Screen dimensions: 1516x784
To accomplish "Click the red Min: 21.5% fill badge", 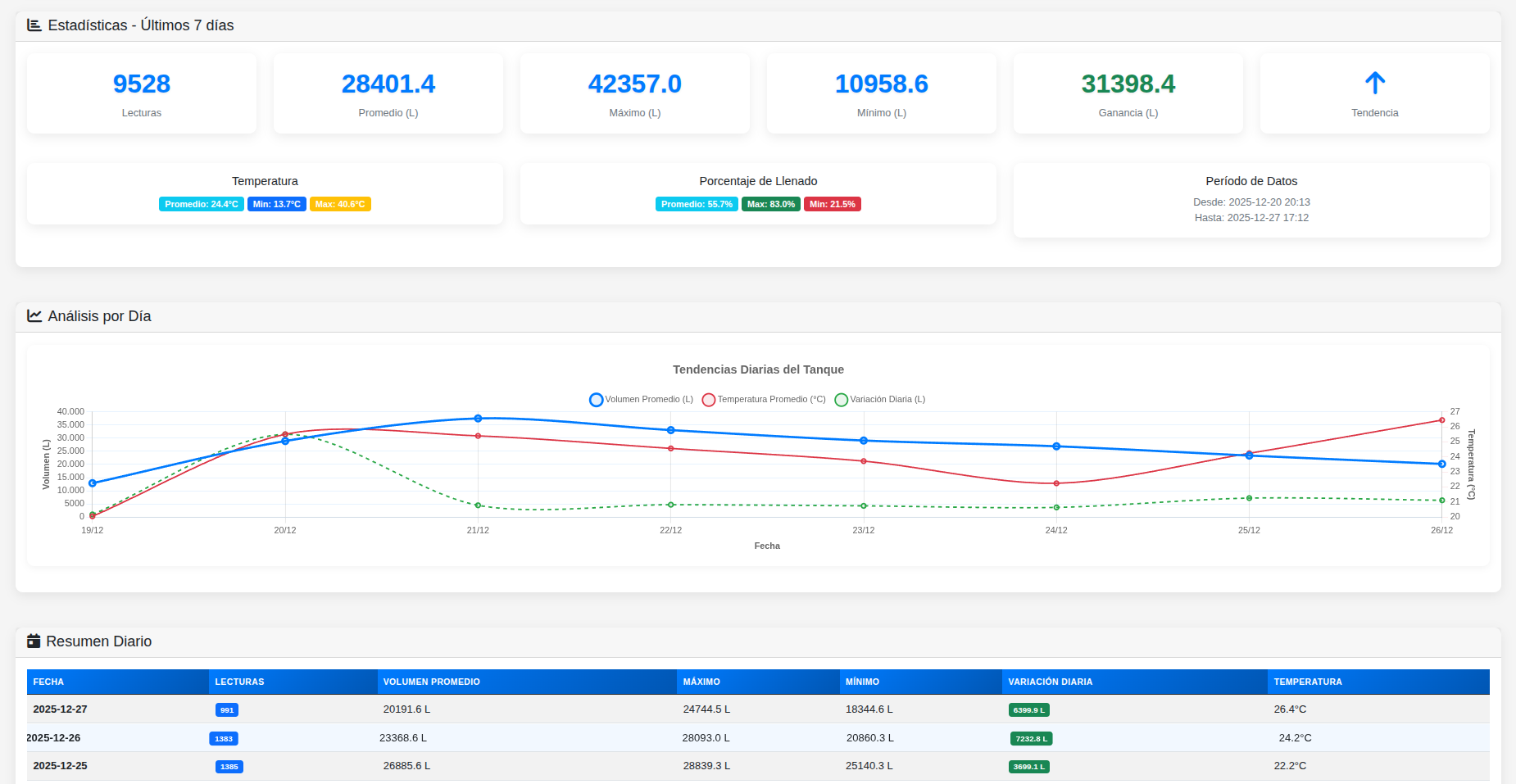I will point(832,204).
